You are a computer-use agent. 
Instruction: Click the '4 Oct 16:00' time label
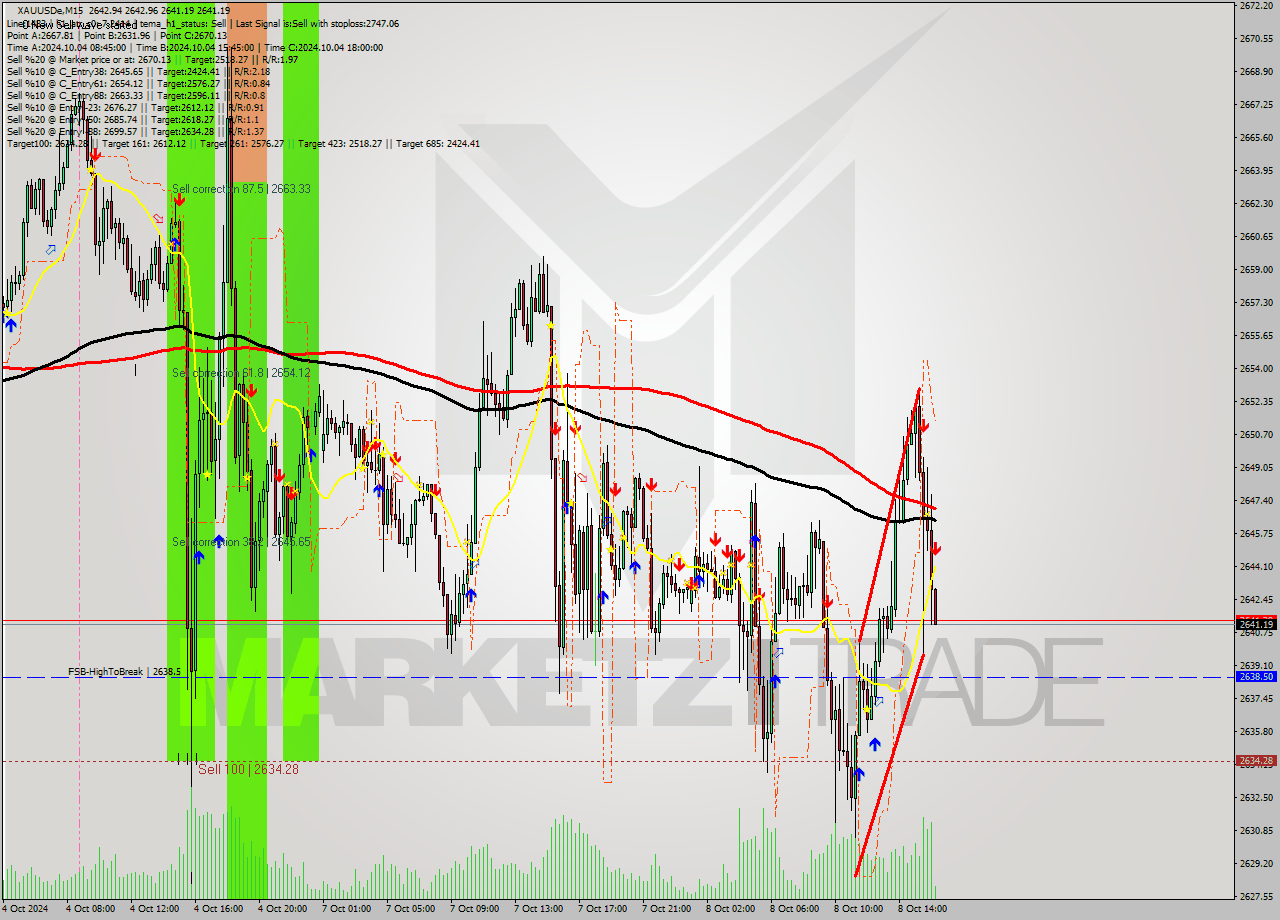[219, 909]
